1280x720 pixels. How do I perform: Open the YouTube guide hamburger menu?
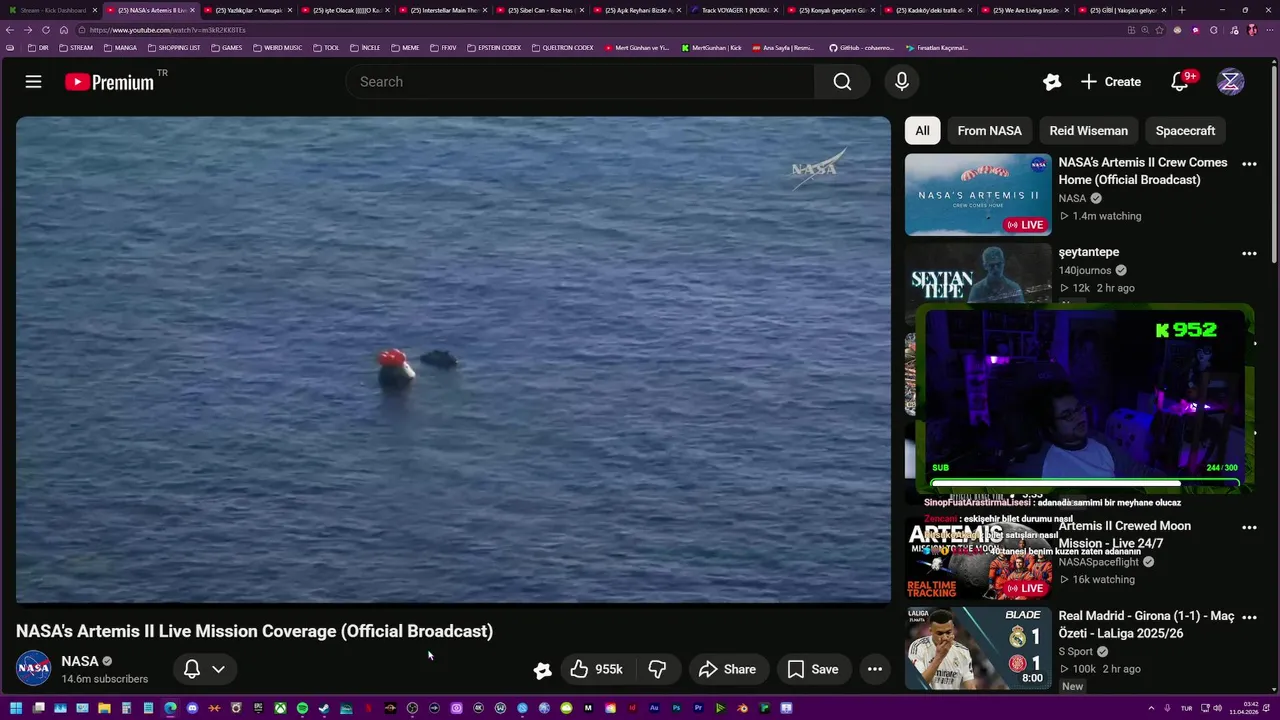(x=33, y=82)
